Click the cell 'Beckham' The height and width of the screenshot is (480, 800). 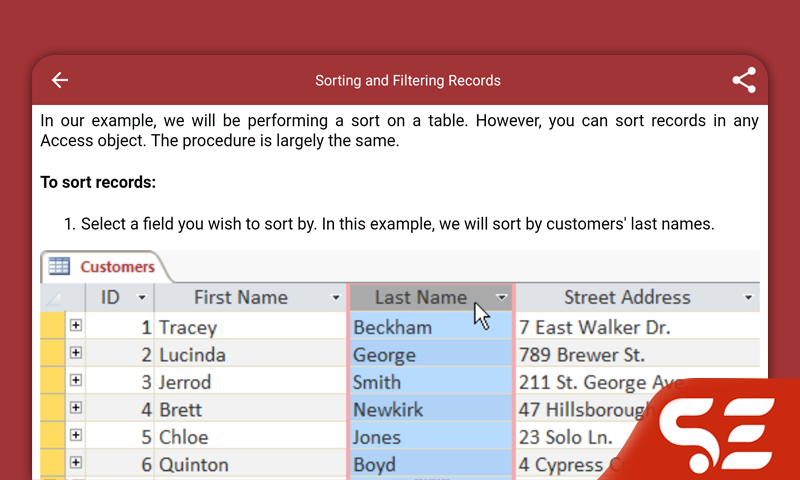431,327
